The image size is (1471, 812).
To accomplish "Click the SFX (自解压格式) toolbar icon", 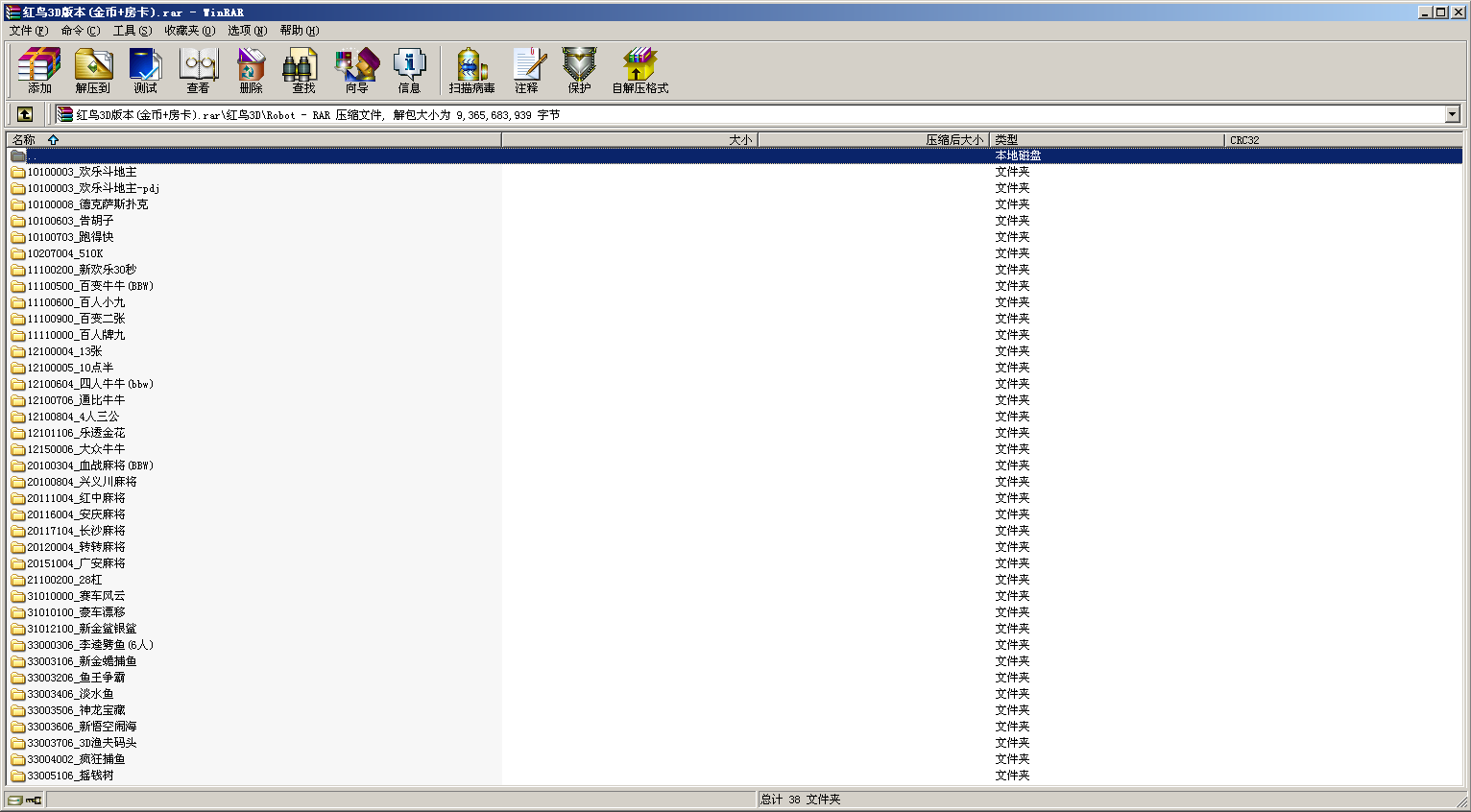I will [639, 70].
